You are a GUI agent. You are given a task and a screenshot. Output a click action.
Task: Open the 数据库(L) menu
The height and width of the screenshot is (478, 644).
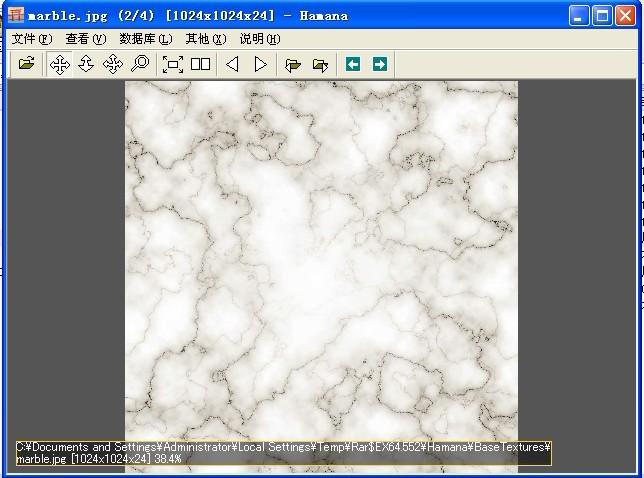[146, 39]
